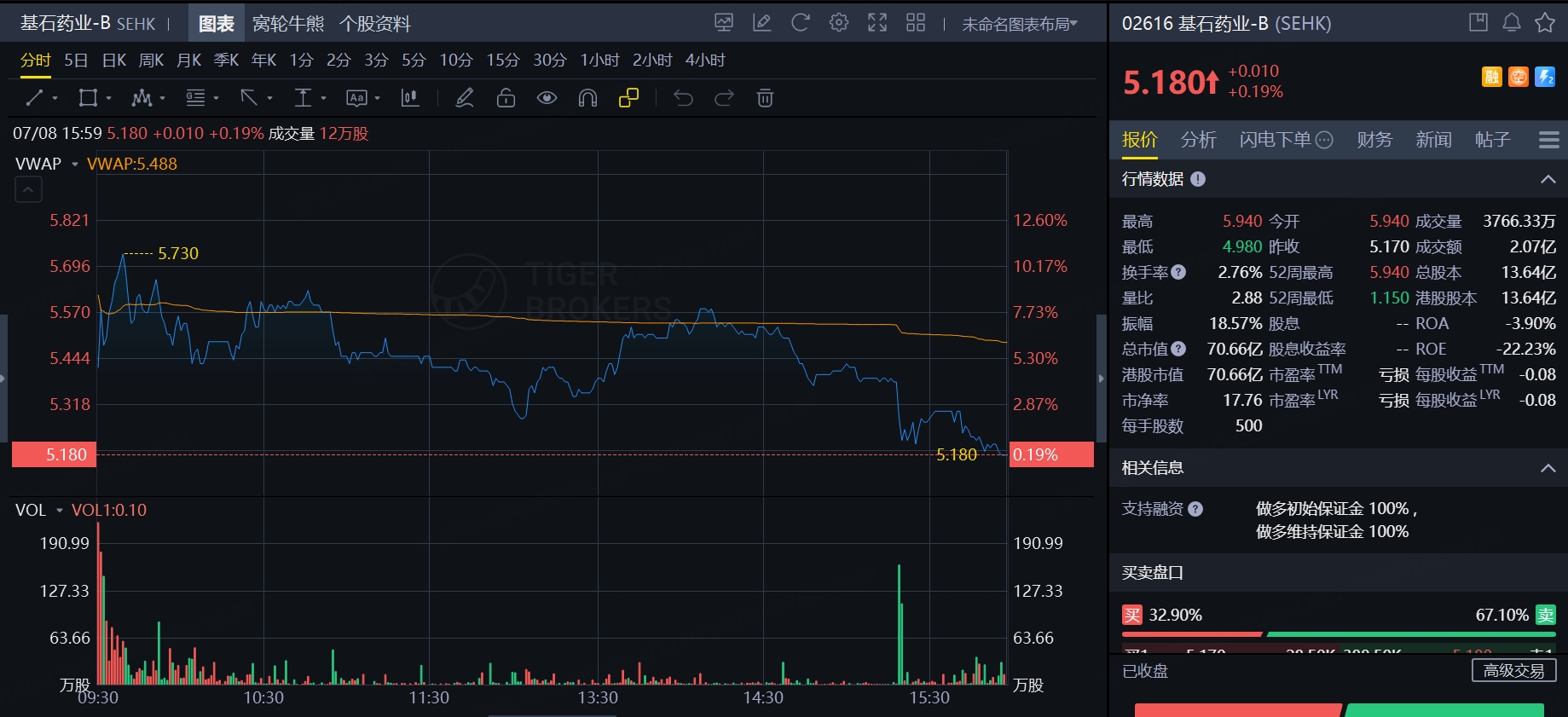Viewport: 1568px width, 717px height.
Task: Collapse the 行情数据 section
Action: 1548,179
